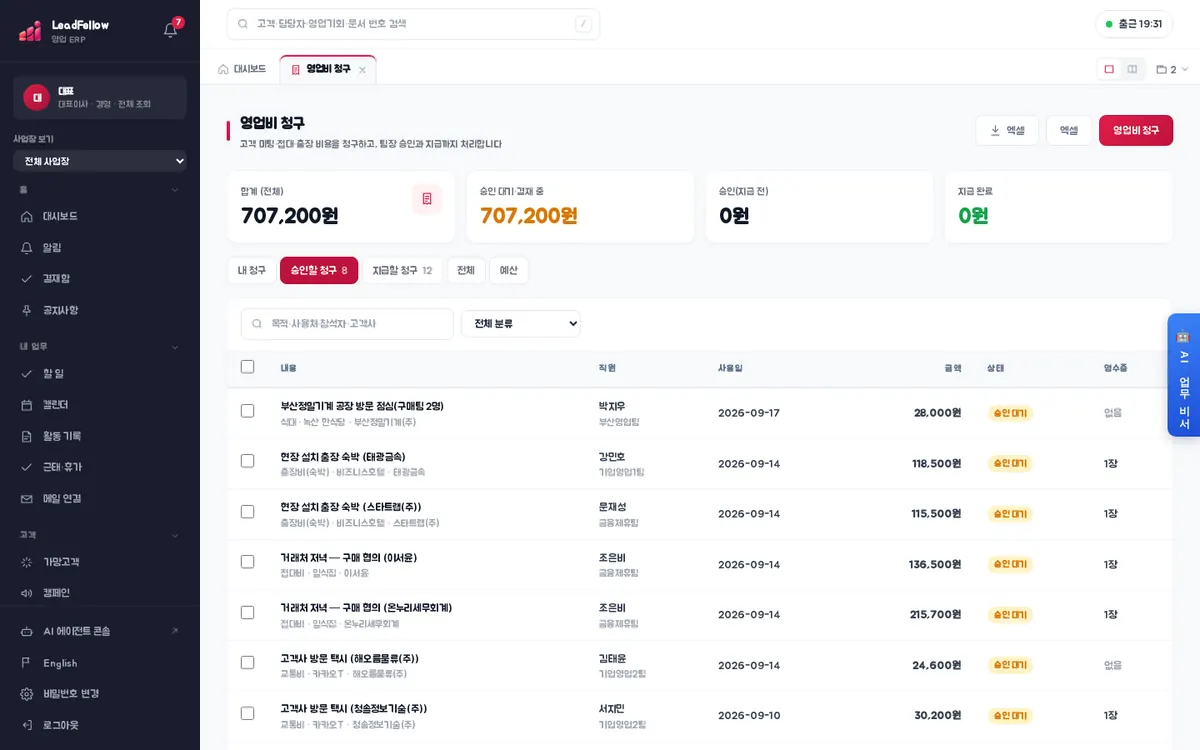Screen dimensions: 1200x750
Task: Select the 영업비 청구 tab
Action: coord(328,69)
